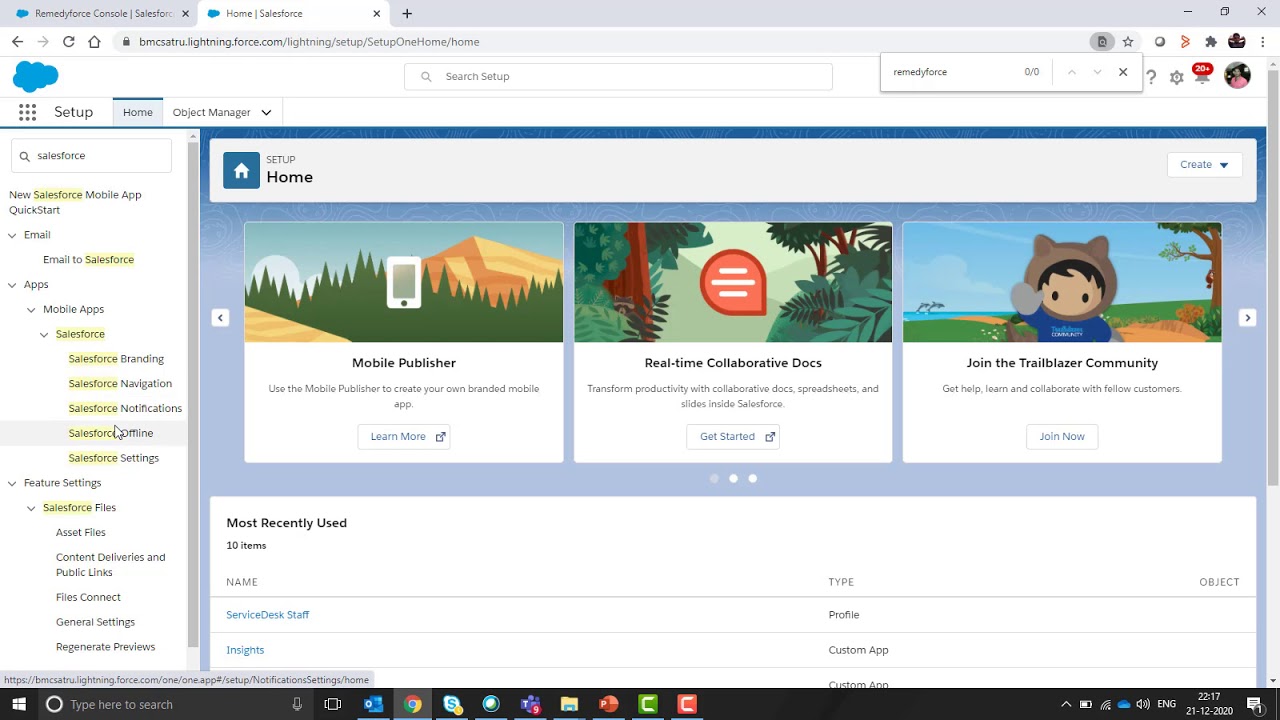
Task: Open the Help question mark icon
Action: pos(1151,77)
